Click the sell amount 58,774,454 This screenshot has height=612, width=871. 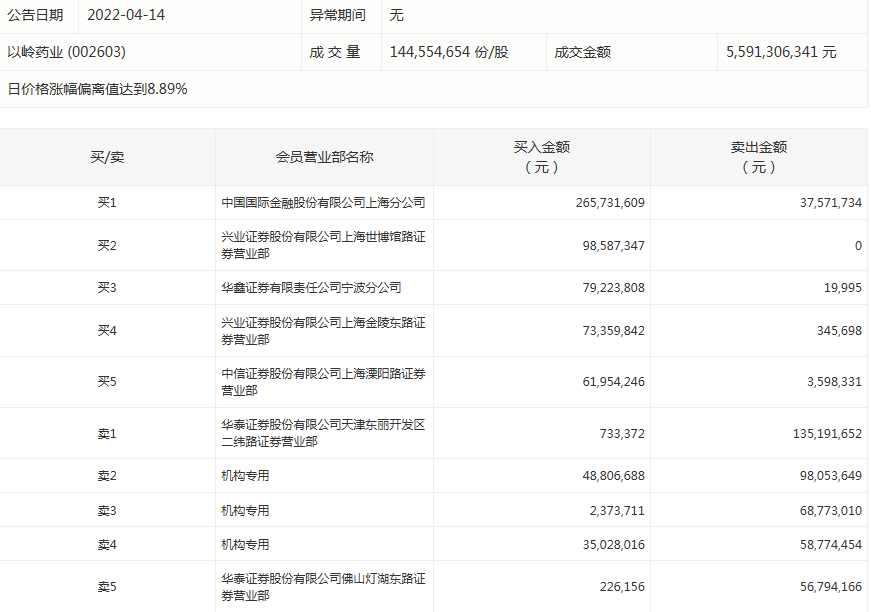(830, 545)
